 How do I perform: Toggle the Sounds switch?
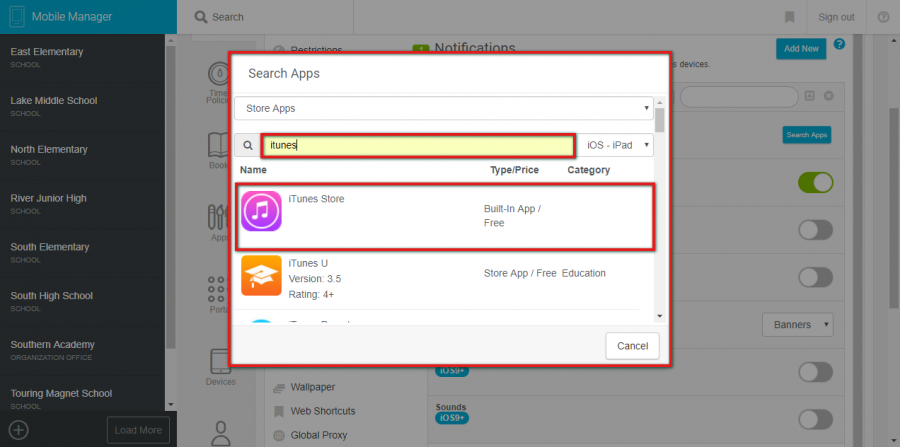click(x=815, y=419)
